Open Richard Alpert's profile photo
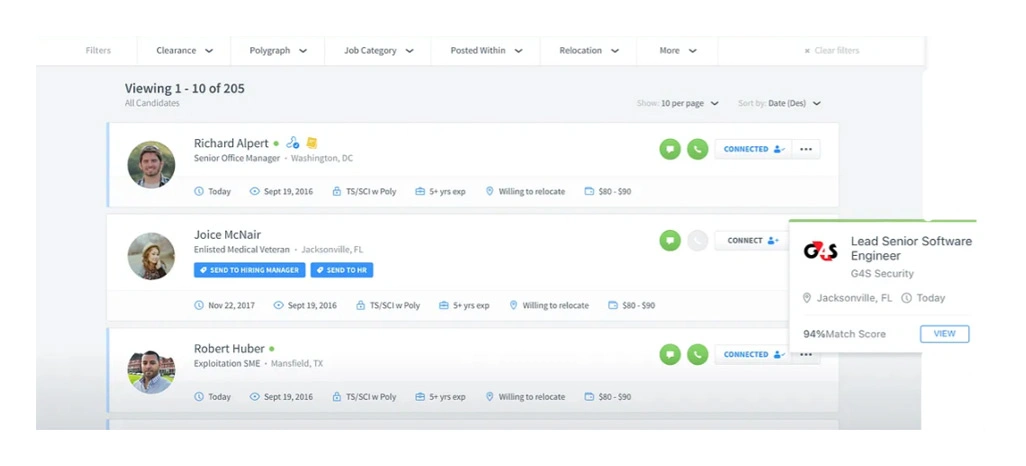Image resolution: width=1026 pixels, height=466 pixels. click(x=151, y=164)
